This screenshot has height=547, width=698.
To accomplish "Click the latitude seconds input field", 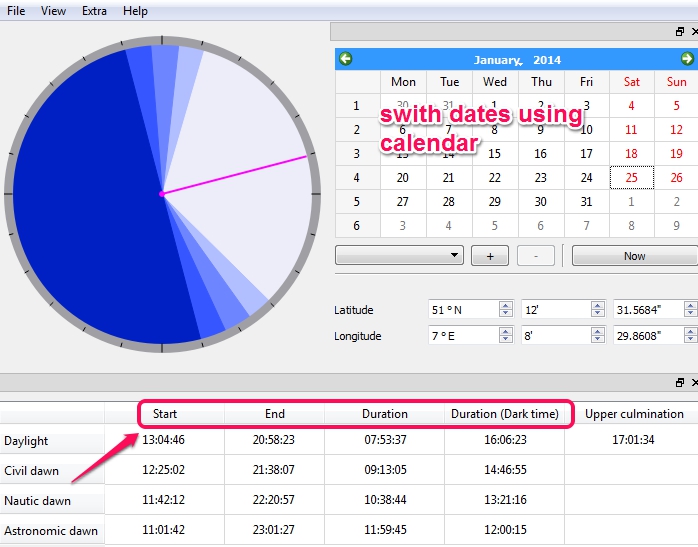I will [x=648, y=310].
